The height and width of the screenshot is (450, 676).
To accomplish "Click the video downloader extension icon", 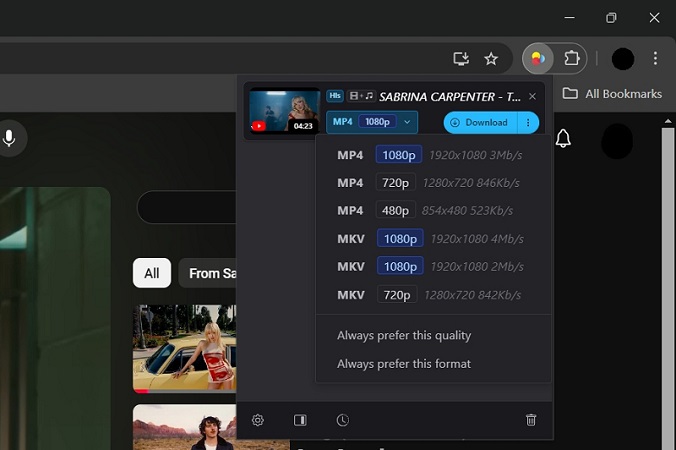I will tap(537, 58).
